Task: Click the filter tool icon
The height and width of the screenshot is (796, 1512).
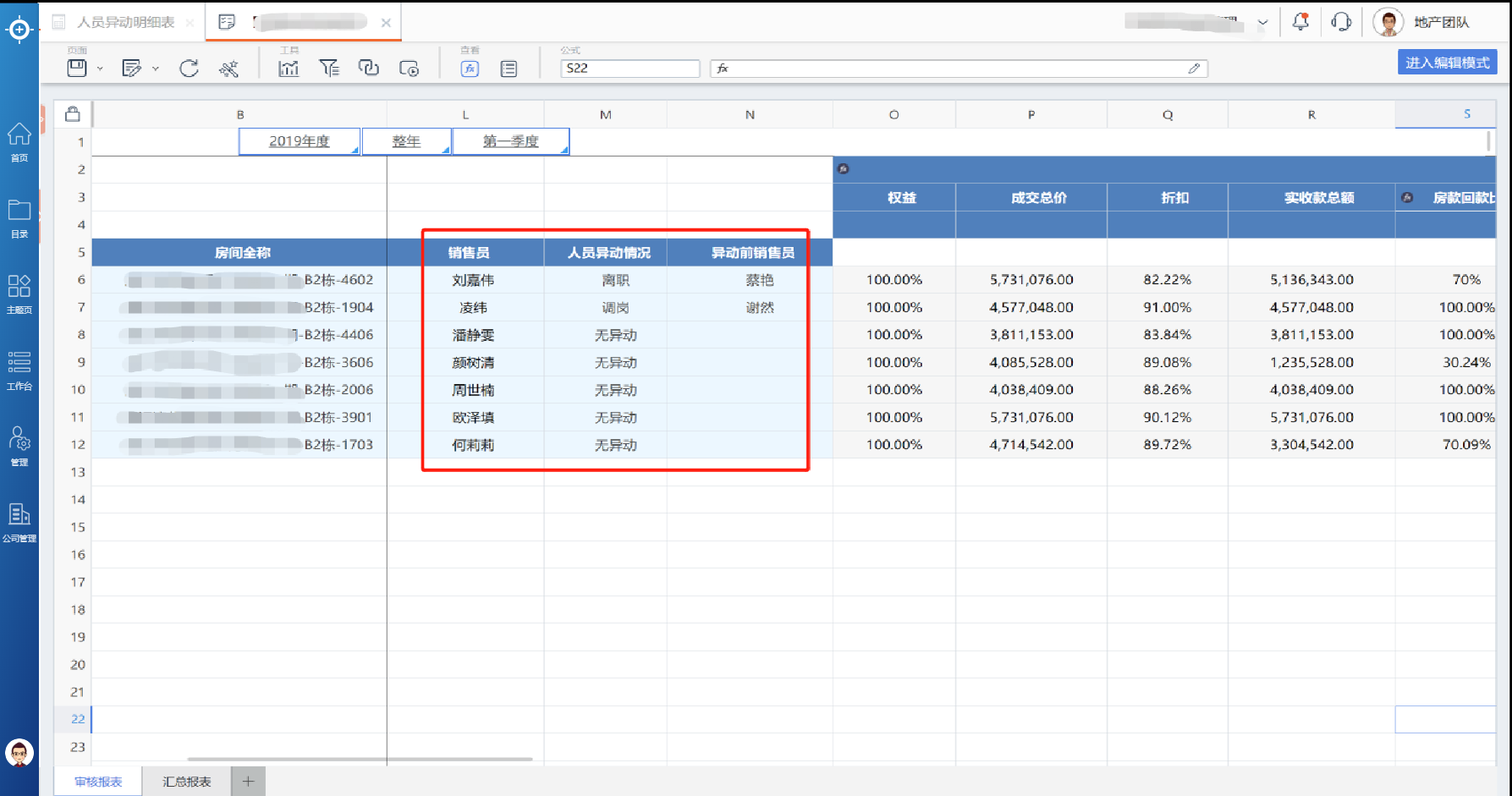Action: click(329, 69)
